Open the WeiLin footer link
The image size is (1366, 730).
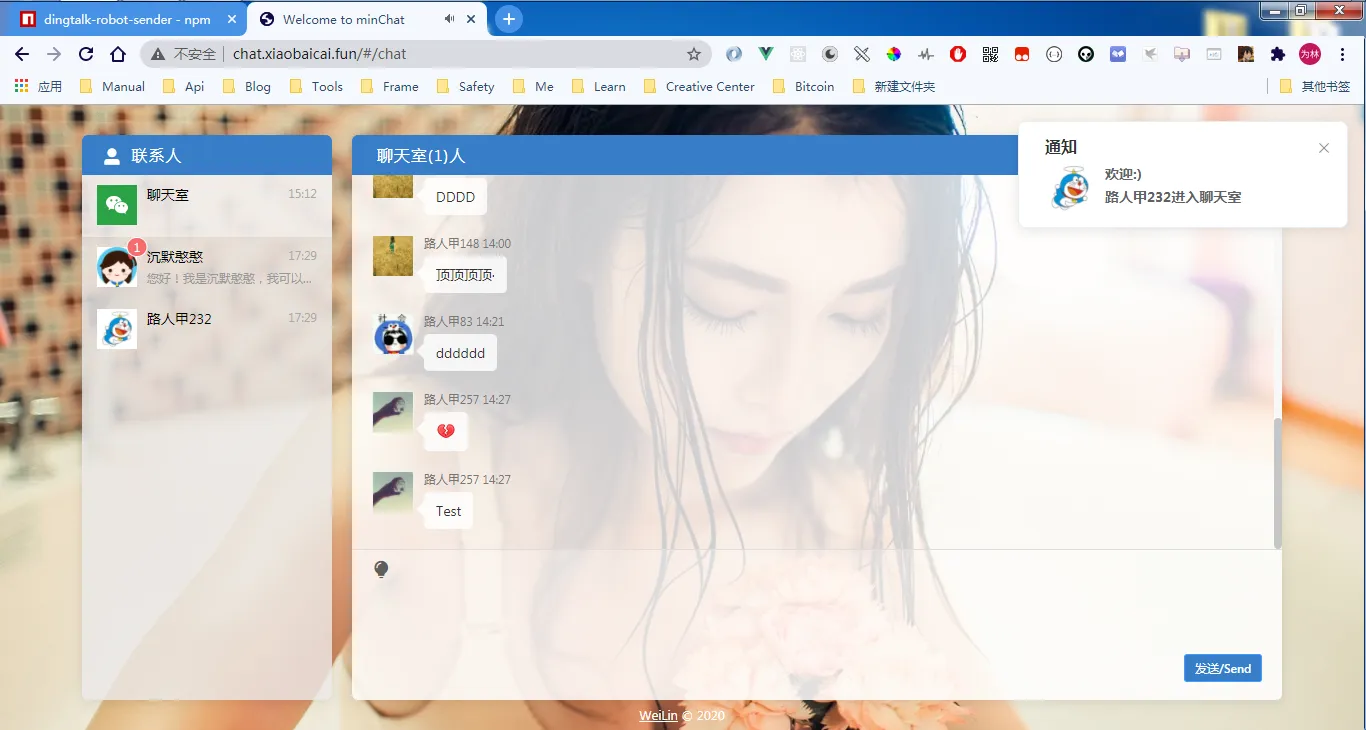658,715
